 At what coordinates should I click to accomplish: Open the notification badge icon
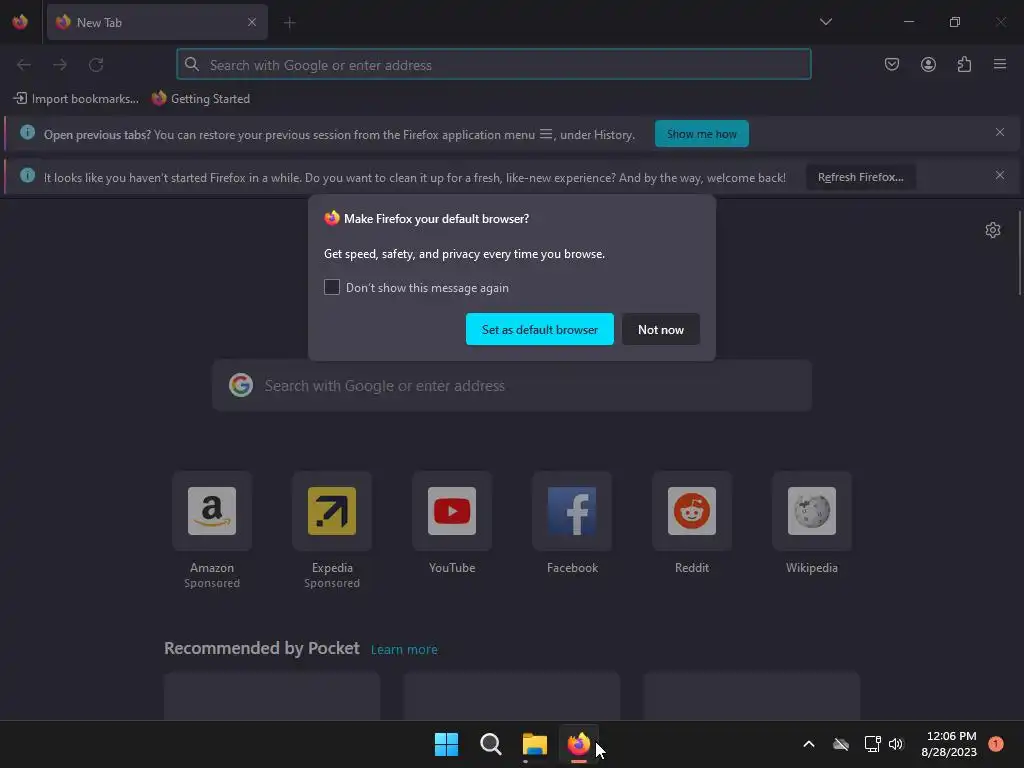(x=996, y=744)
